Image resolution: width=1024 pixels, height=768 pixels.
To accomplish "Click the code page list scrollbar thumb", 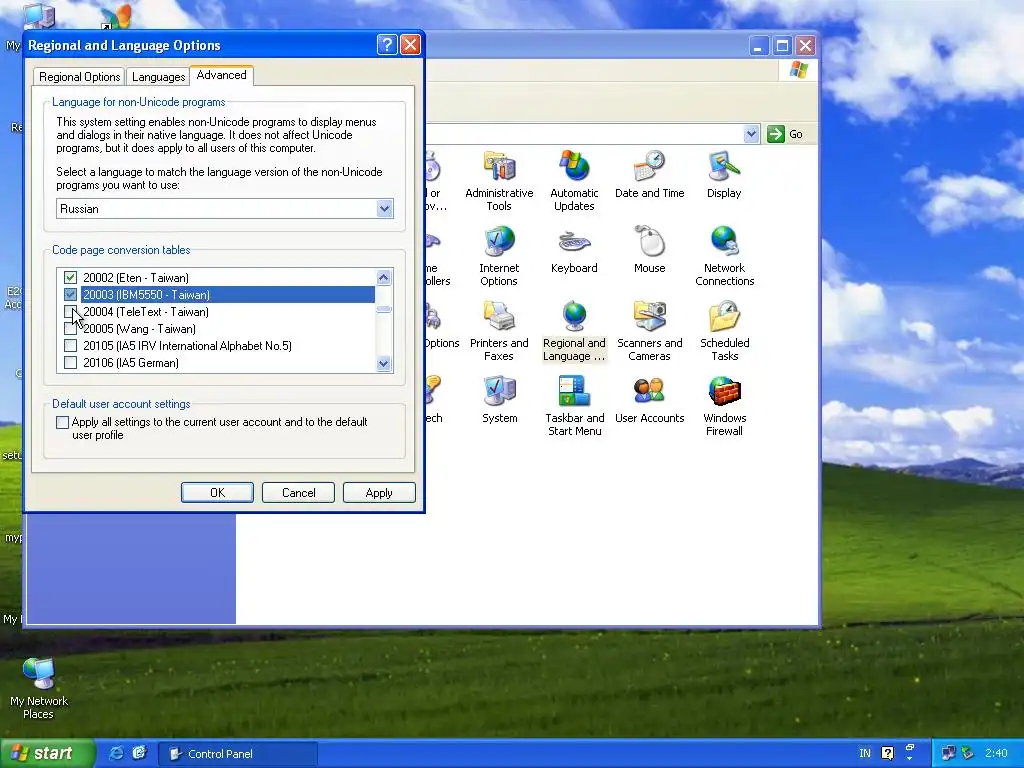I will pos(384,309).
